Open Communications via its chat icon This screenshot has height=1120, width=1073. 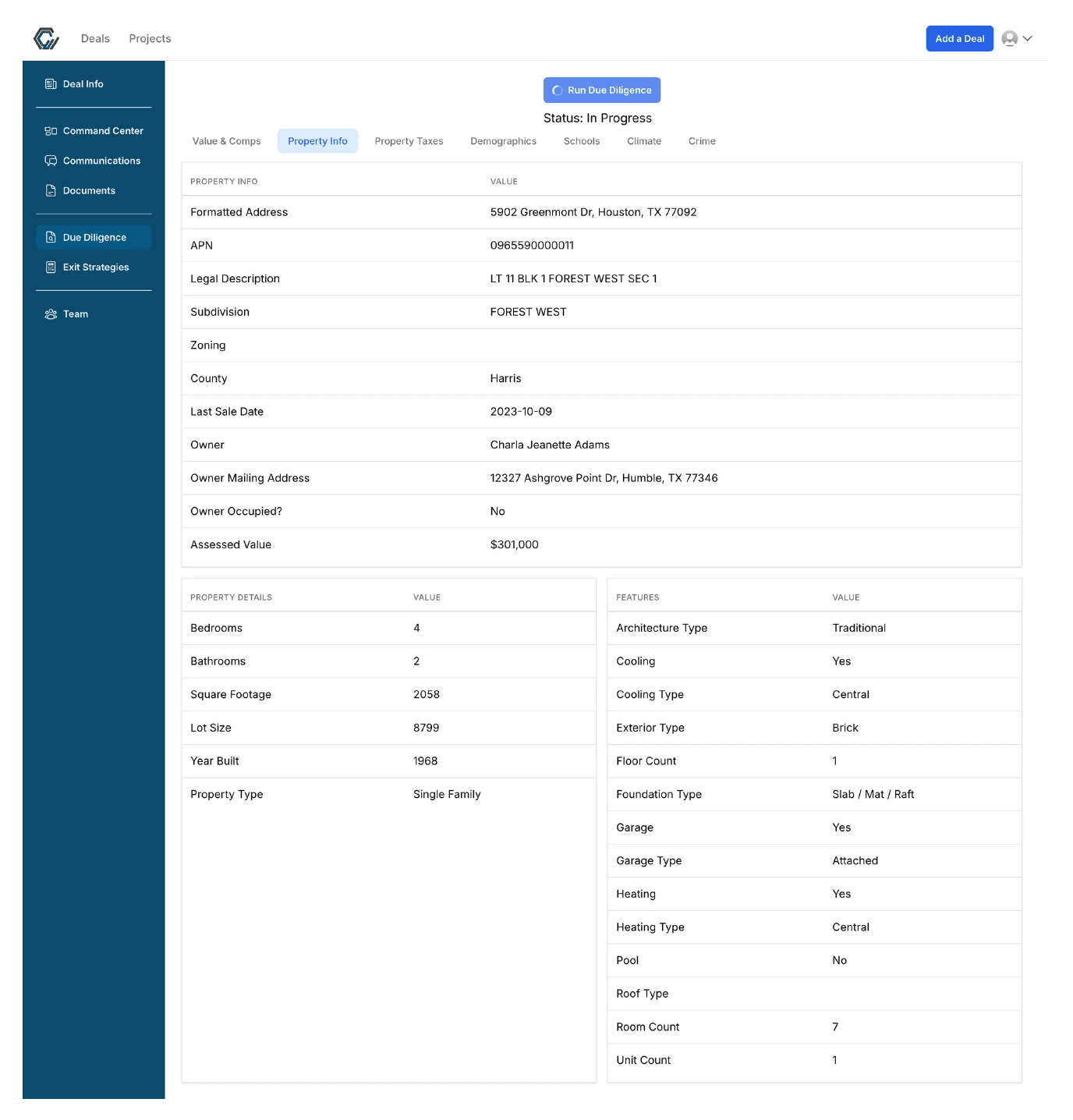[51, 161]
